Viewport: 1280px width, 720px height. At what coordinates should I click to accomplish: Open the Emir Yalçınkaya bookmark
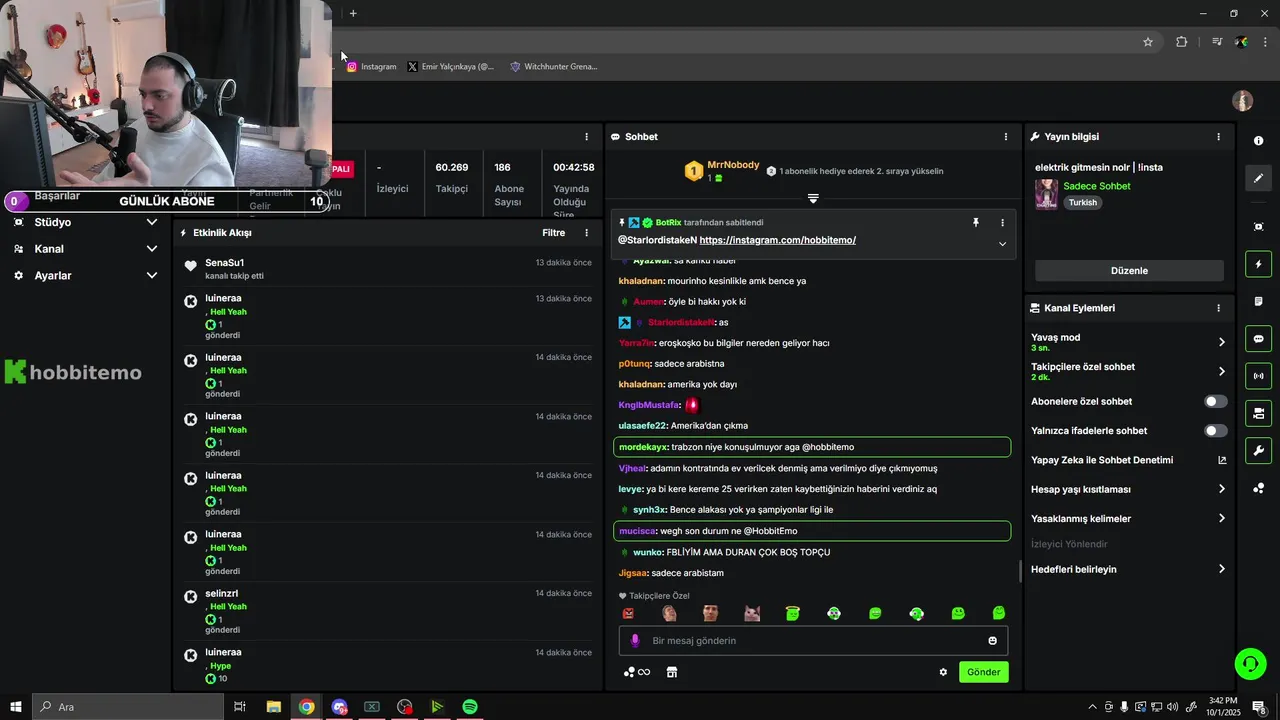[450, 67]
